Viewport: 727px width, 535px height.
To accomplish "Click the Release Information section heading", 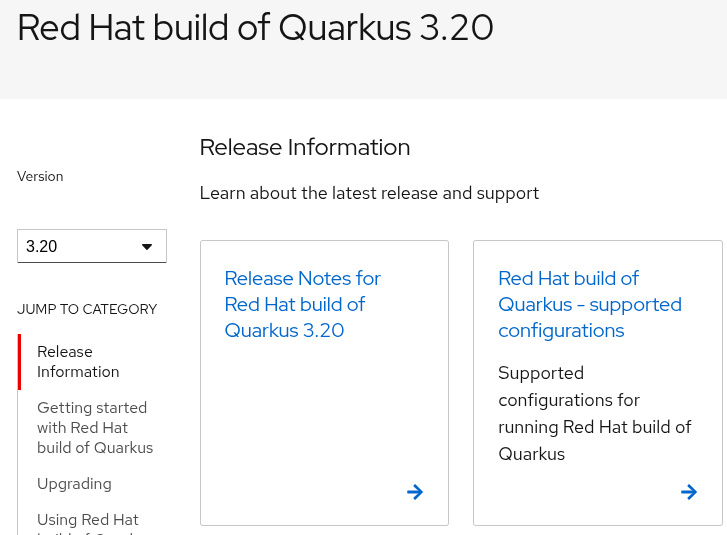I will [x=305, y=147].
